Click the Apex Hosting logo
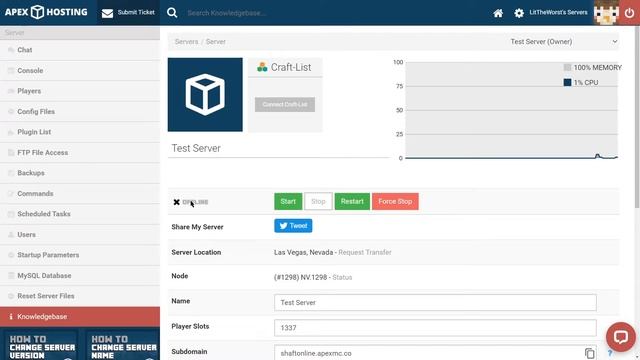 pos(46,12)
